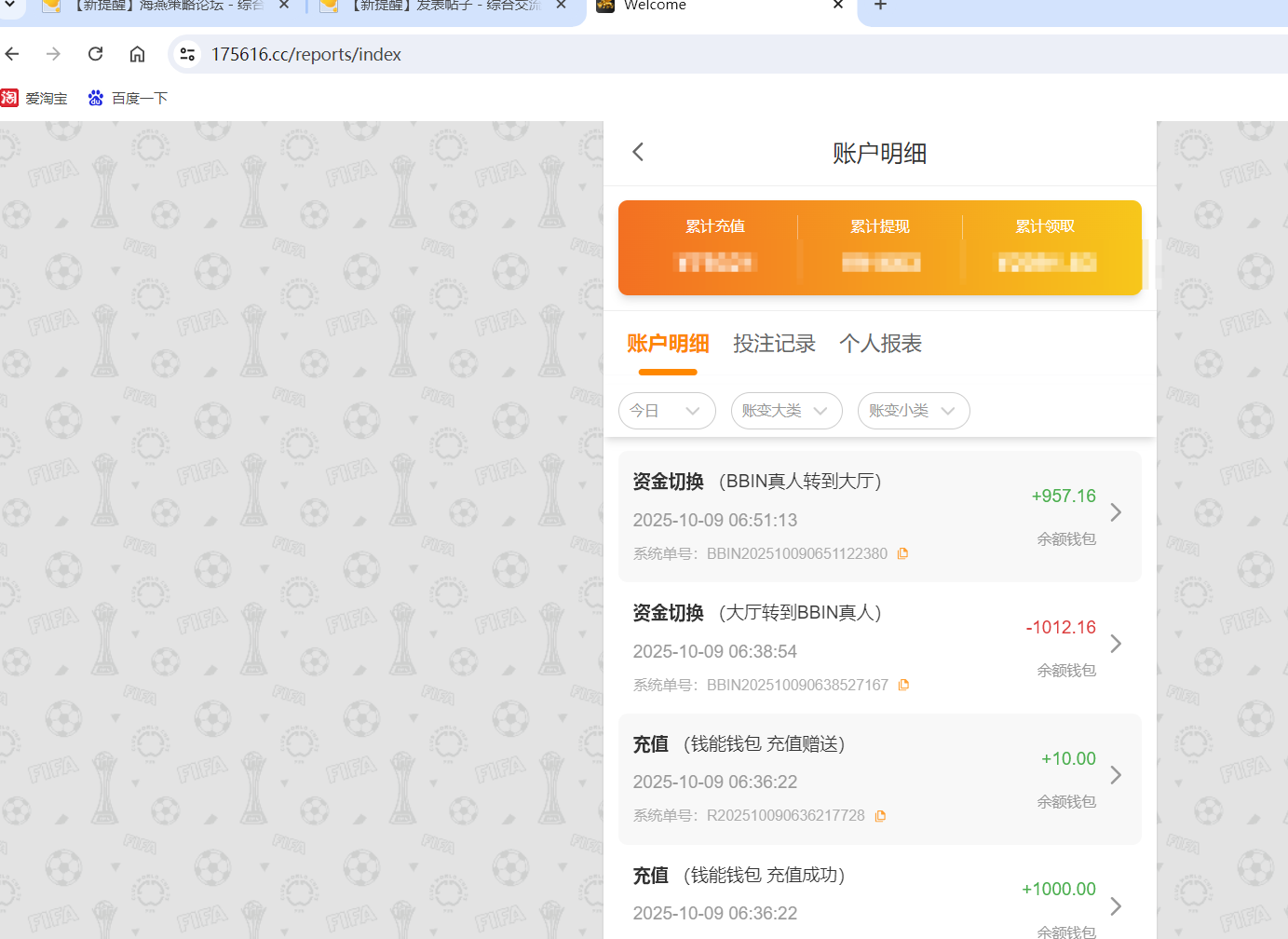This screenshot has height=939, width=1288.
Task: Open the 爱淘宝 bookmark
Action: click(x=34, y=97)
